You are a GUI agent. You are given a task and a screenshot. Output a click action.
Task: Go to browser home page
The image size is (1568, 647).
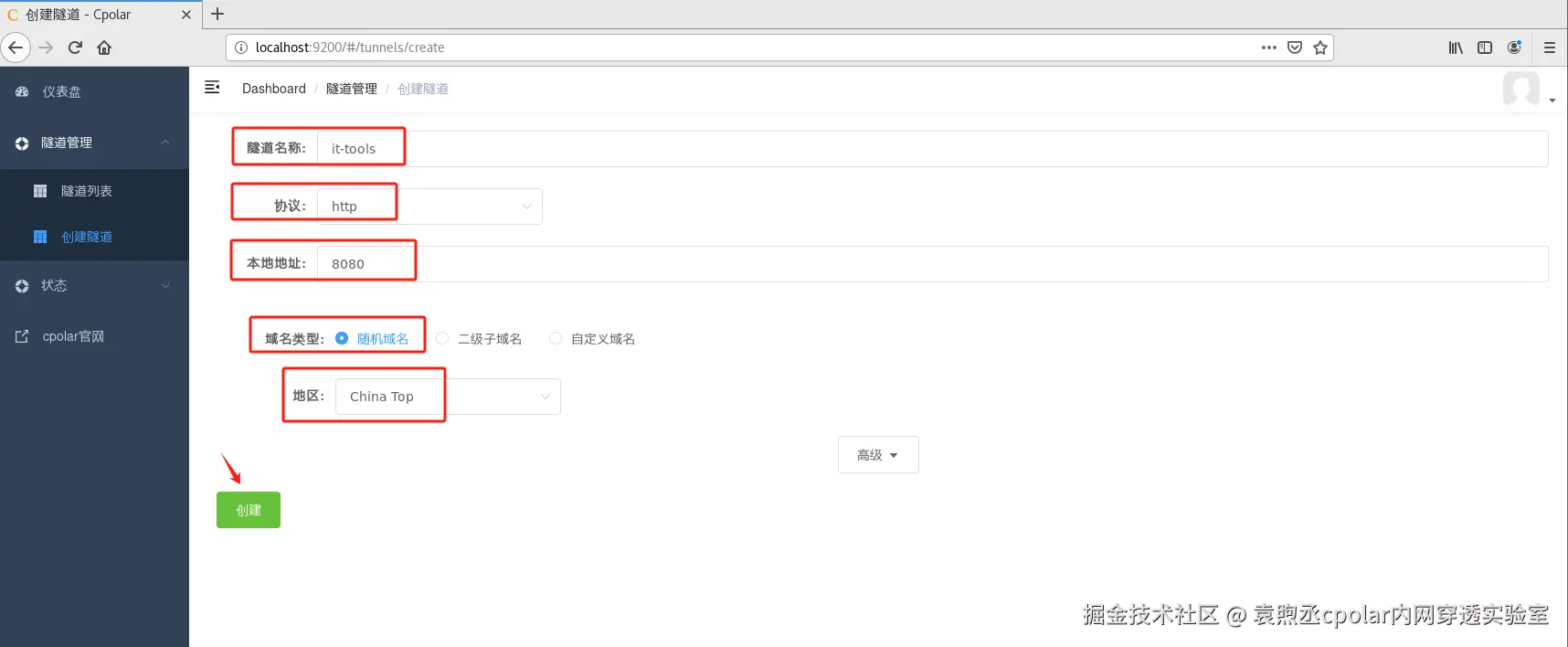tap(104, 48)
